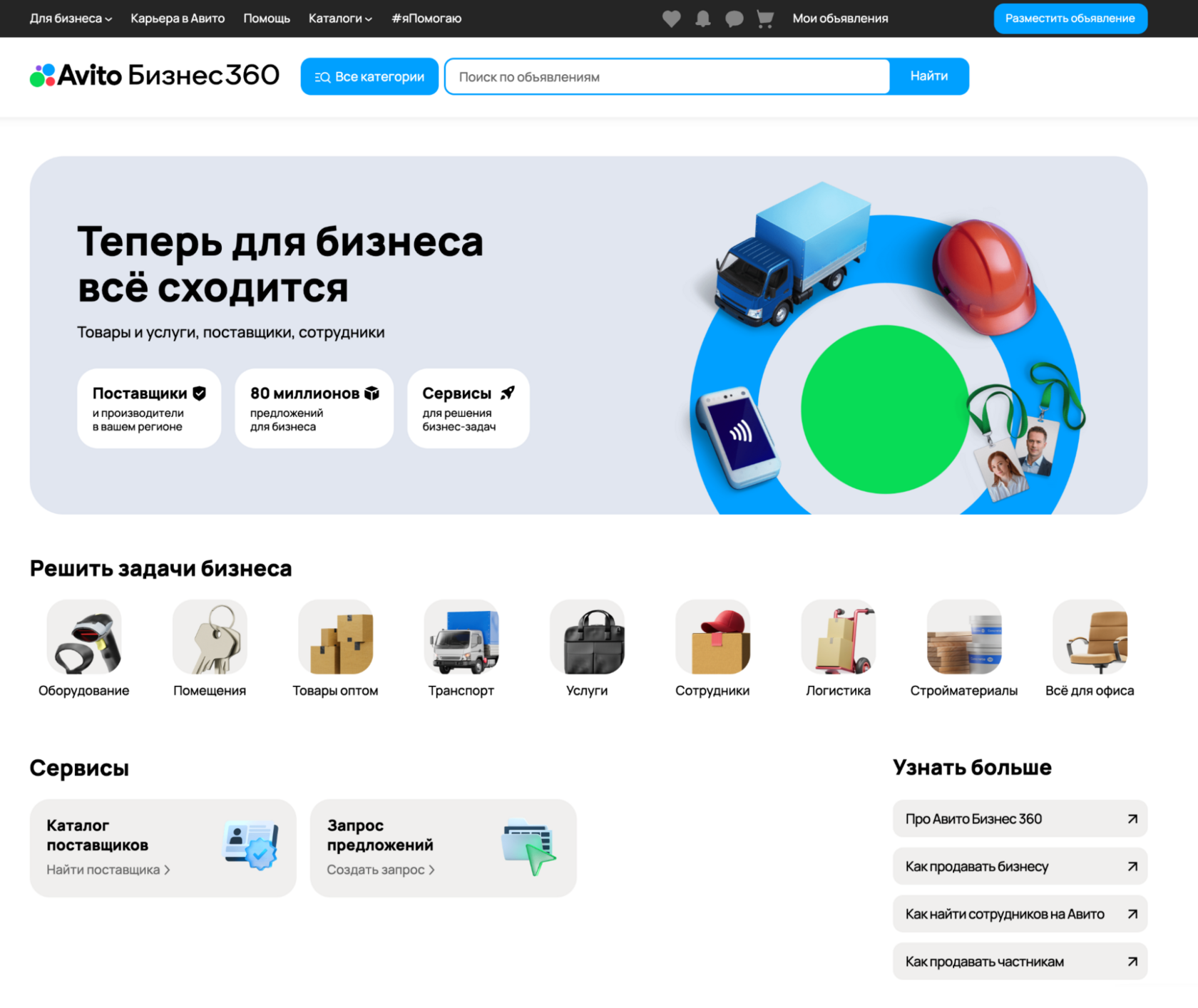Open the #яПомогаю menu item
This screenshot has width=1198, height=1008.
point(426,19)
